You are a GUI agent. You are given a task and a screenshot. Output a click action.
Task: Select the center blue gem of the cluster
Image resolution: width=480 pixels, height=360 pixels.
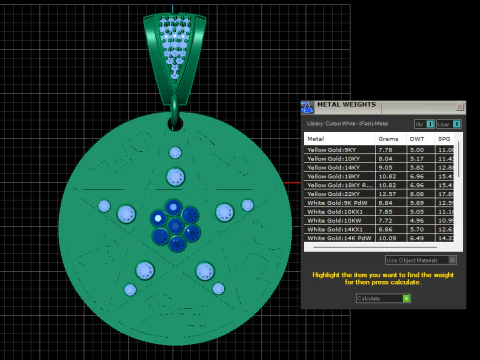point(175,226)
